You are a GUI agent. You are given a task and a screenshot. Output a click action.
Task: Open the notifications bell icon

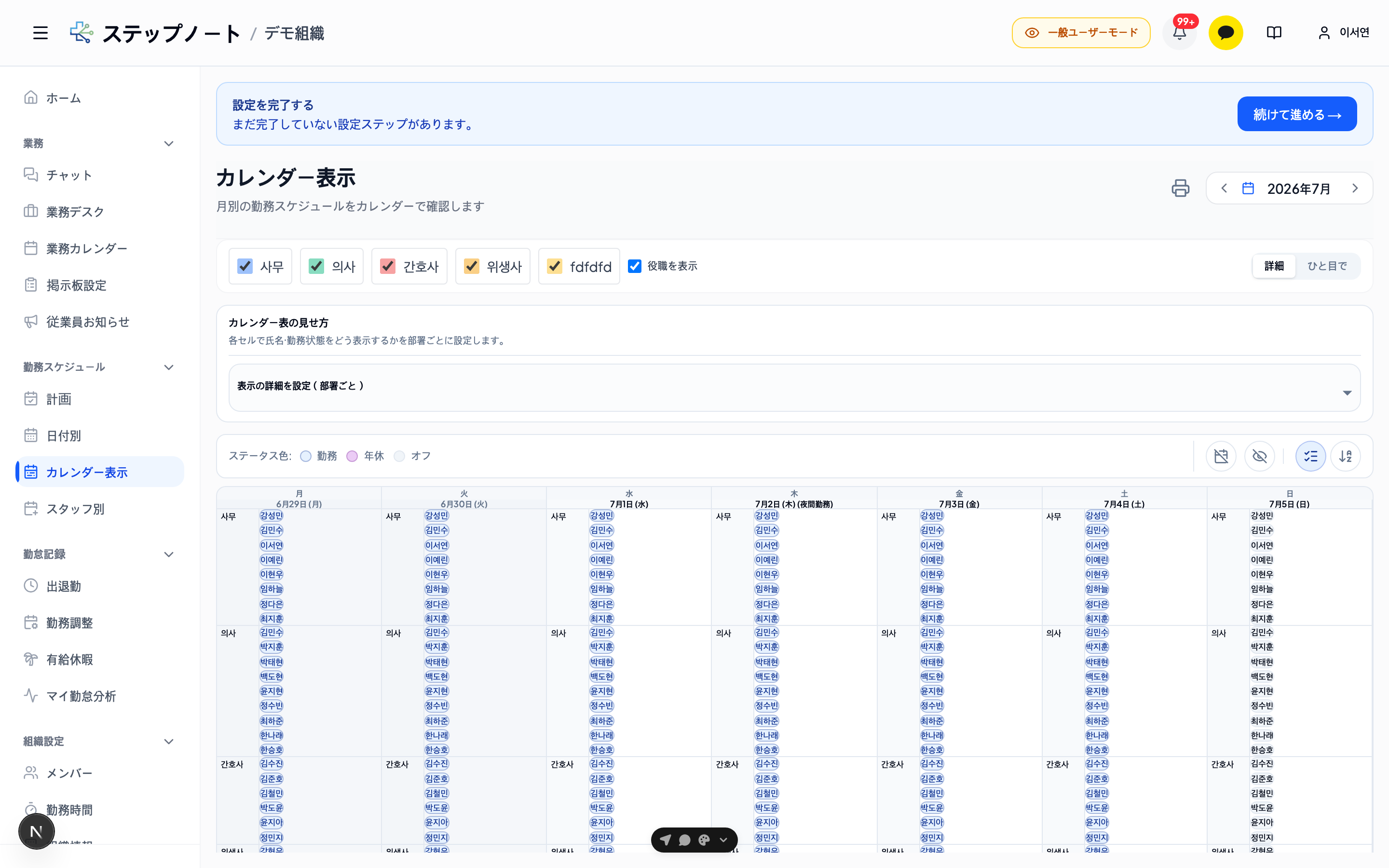coord(1179,33)
